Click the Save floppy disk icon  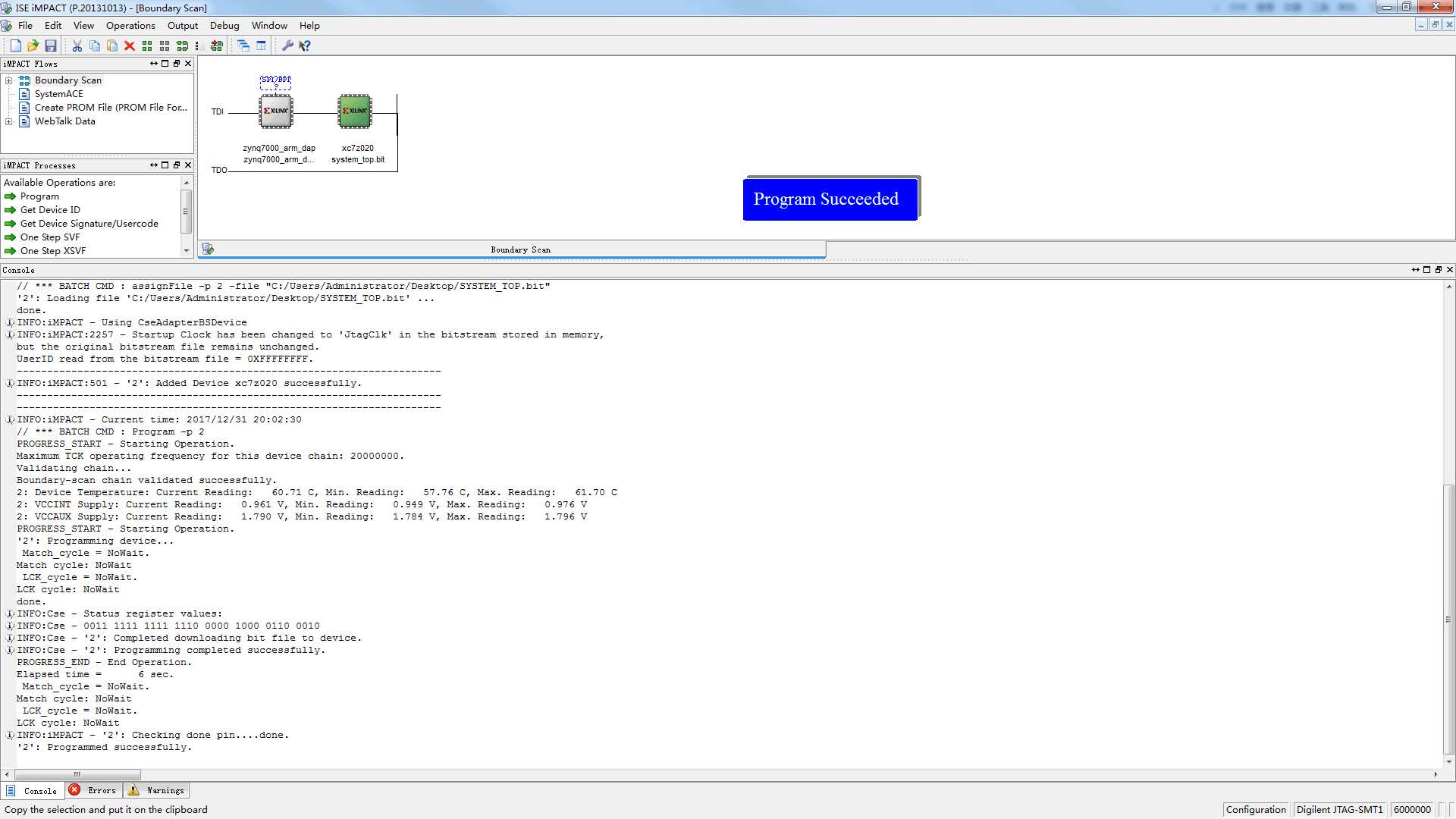[x=51, y=45]
